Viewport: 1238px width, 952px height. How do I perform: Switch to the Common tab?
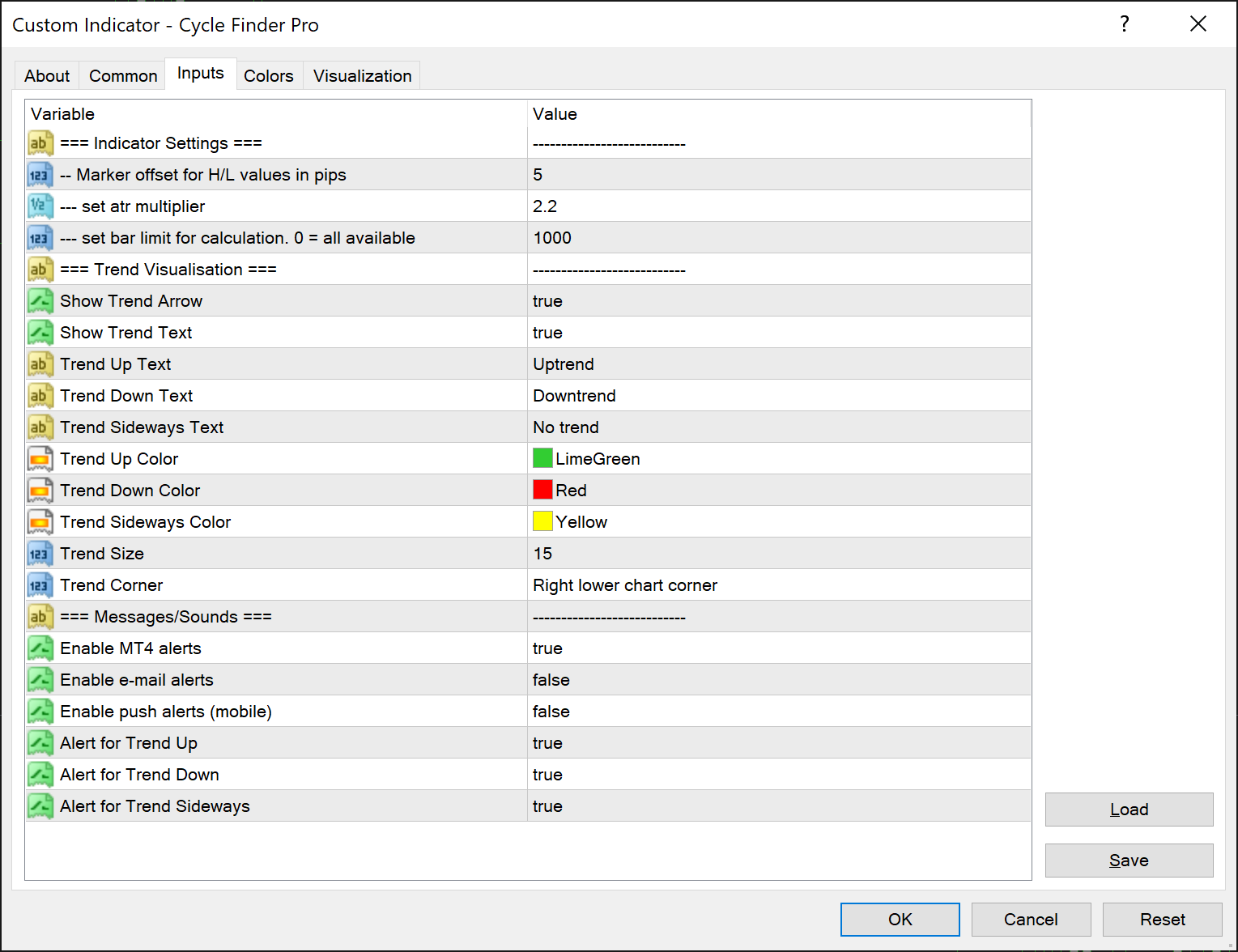(123, 76)
